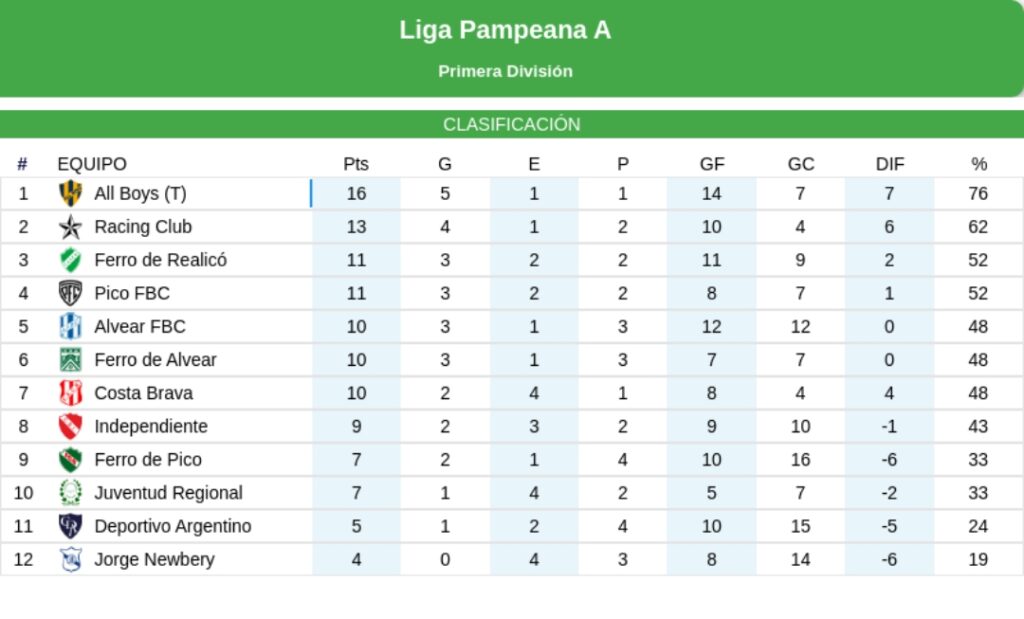
Task: Click the Deportivo Argentino dark crest icon
Action: pyautogui.click(x=70, y=526)
